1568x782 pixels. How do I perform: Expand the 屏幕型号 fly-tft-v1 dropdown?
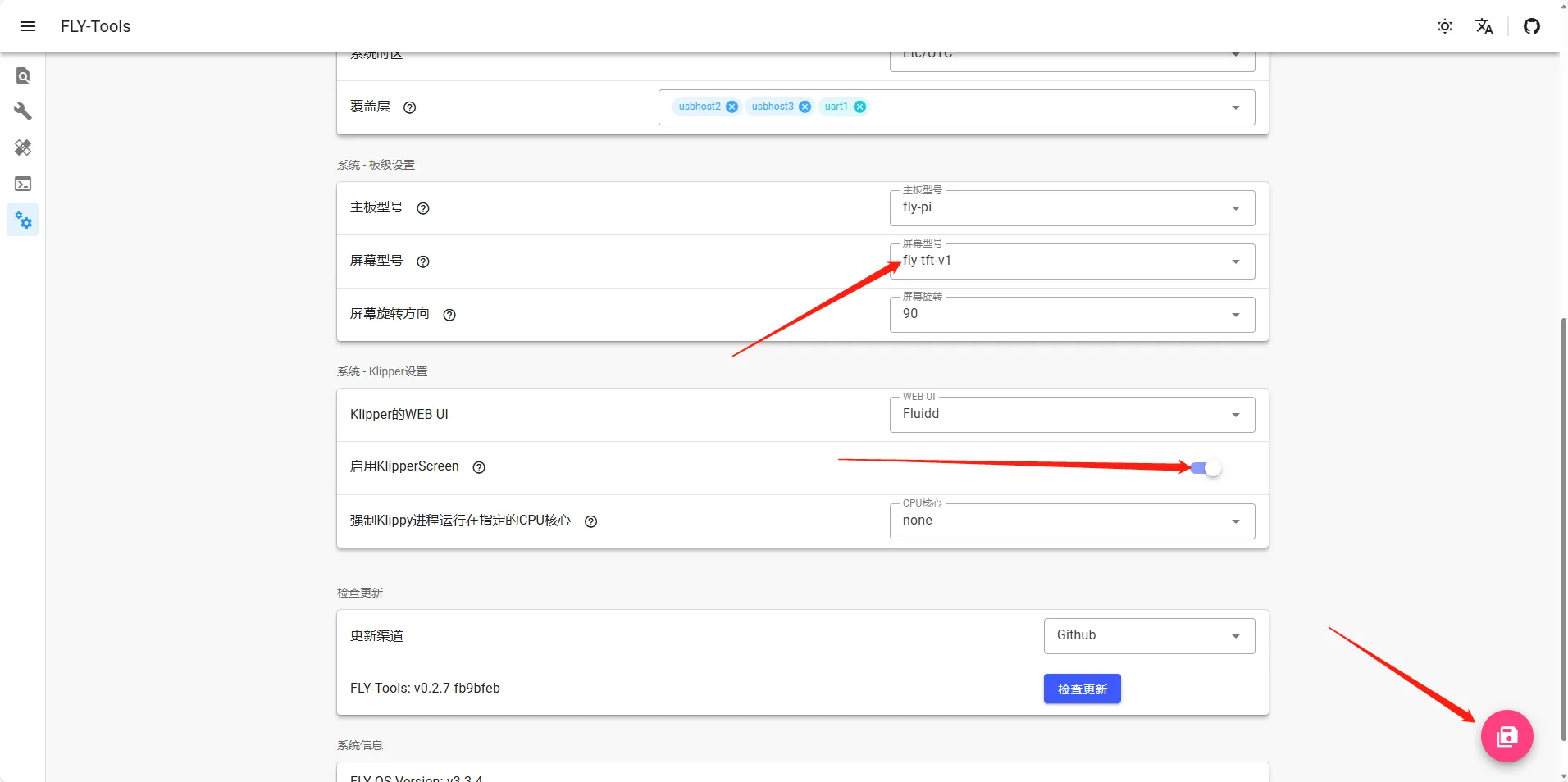1072,261
